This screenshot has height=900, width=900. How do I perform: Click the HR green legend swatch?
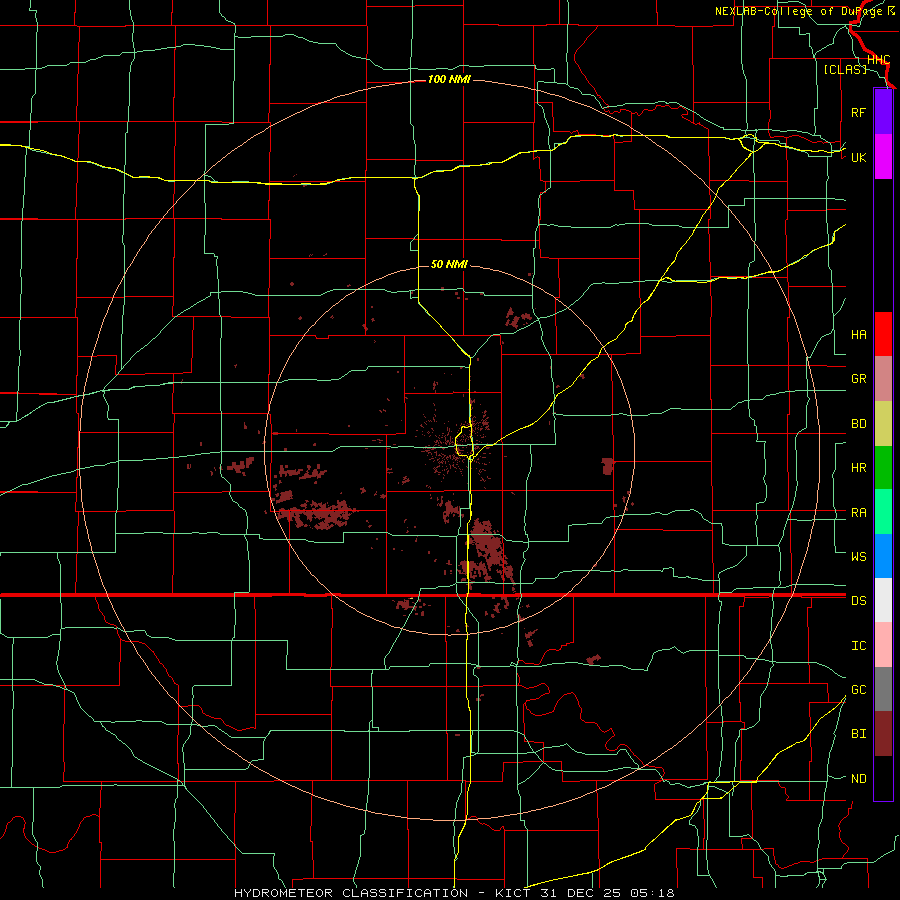pyautogui.click(x=883, y=468)
